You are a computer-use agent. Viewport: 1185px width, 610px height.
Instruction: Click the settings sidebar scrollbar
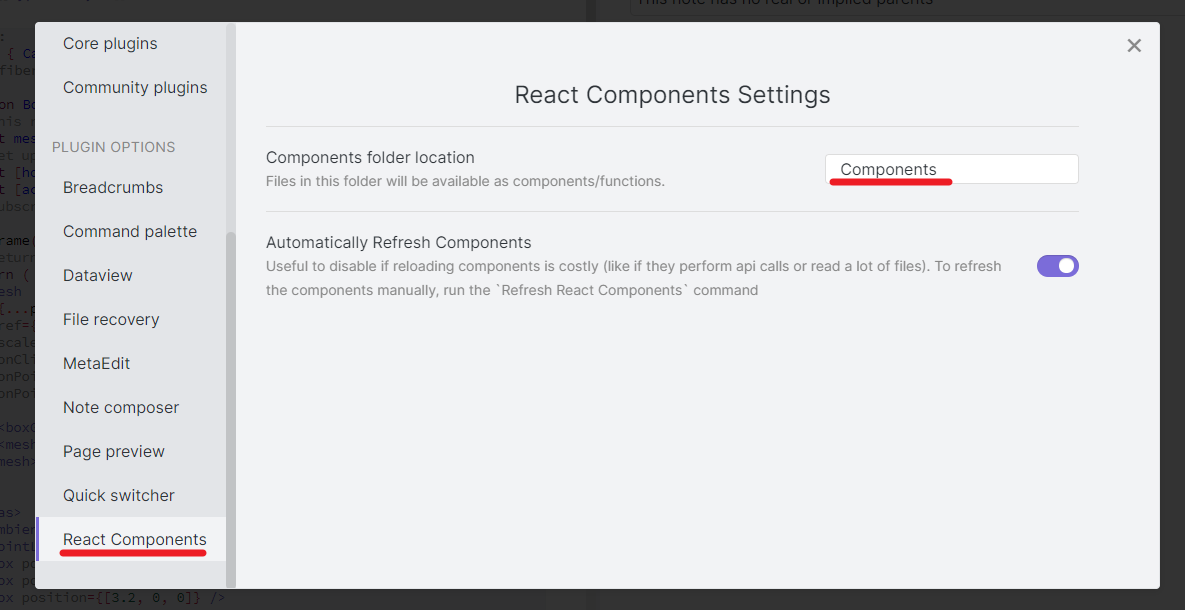(231, 400)
